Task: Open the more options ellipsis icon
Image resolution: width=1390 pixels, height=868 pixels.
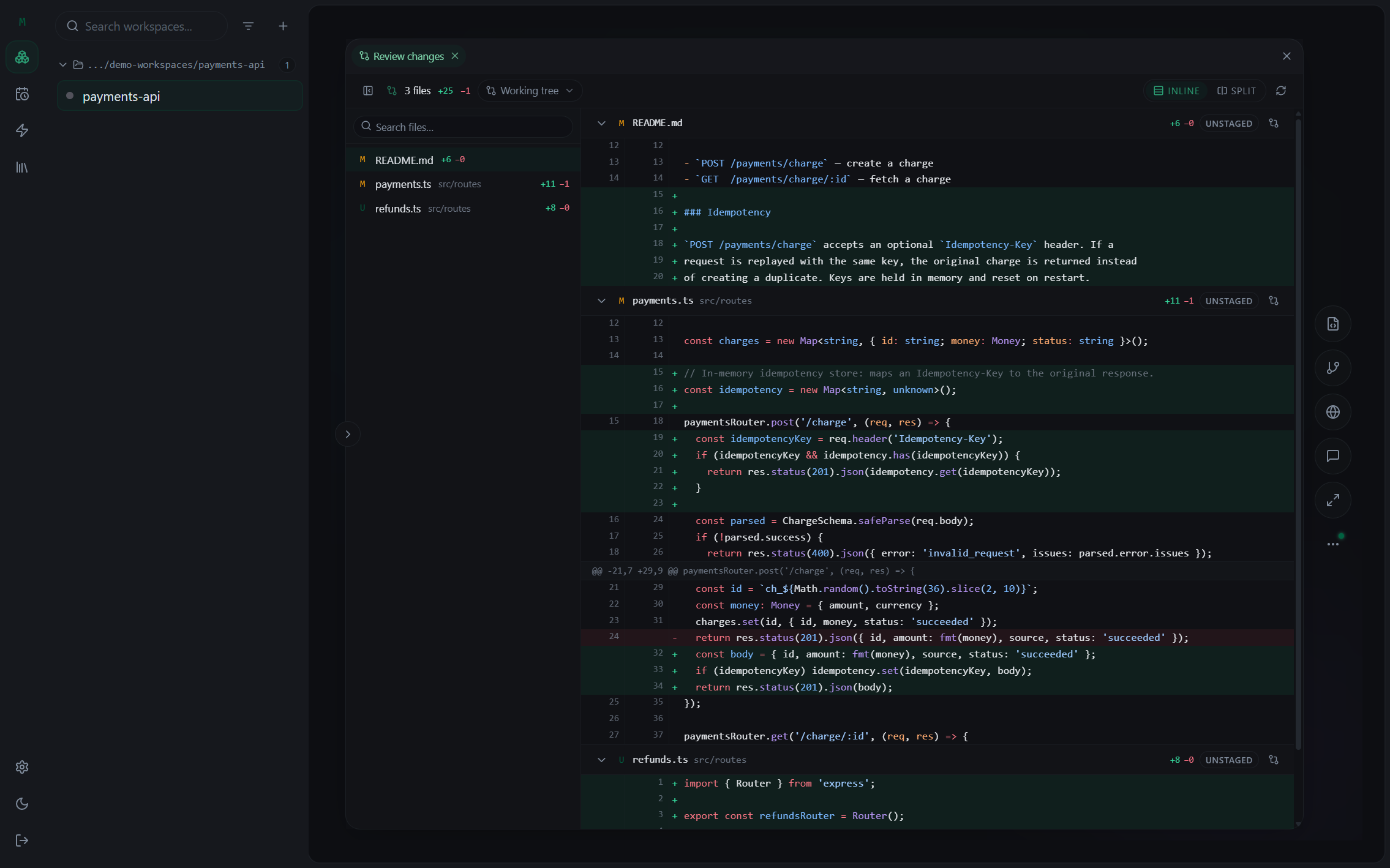Action: [1333, 544]
